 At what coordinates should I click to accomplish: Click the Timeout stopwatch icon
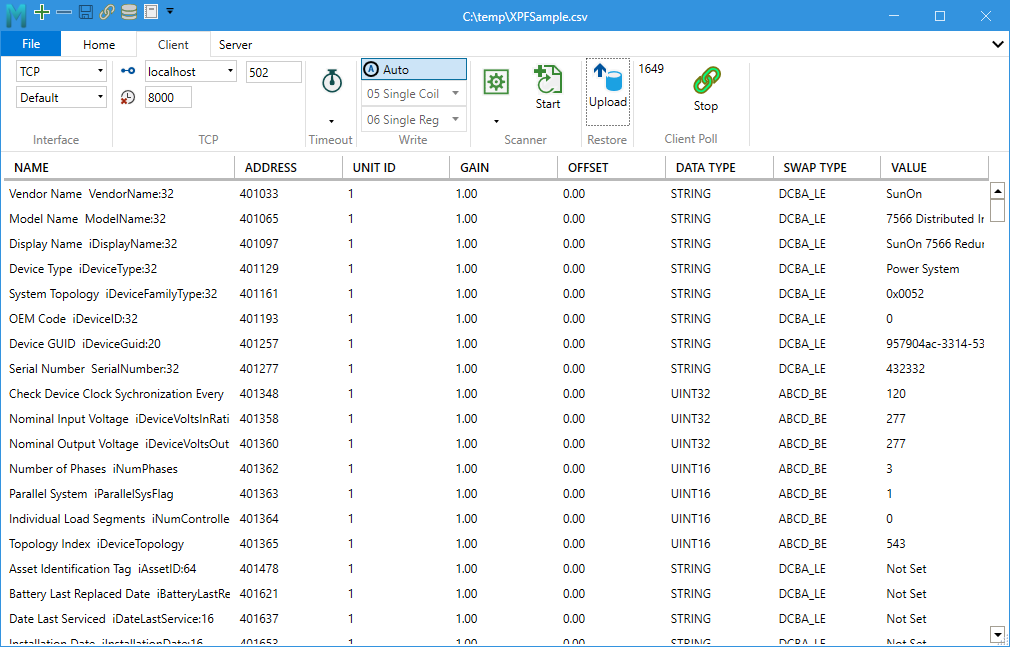(332, 81)
